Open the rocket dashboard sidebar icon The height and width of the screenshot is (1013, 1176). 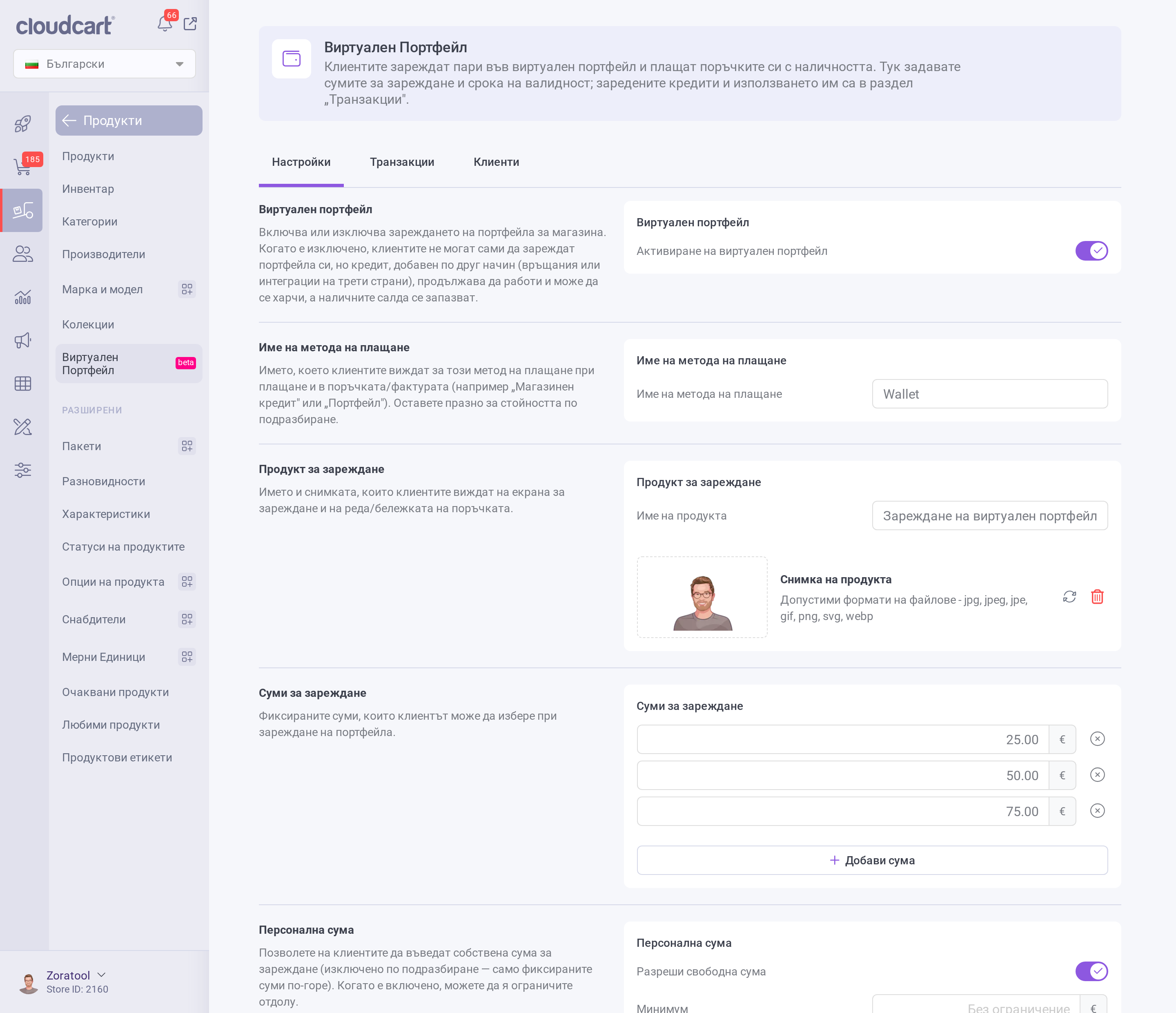23,124
